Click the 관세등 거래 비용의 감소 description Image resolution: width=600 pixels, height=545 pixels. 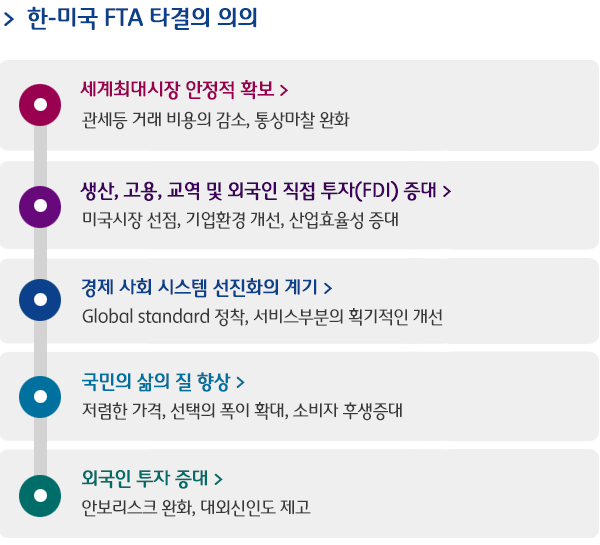216,121
